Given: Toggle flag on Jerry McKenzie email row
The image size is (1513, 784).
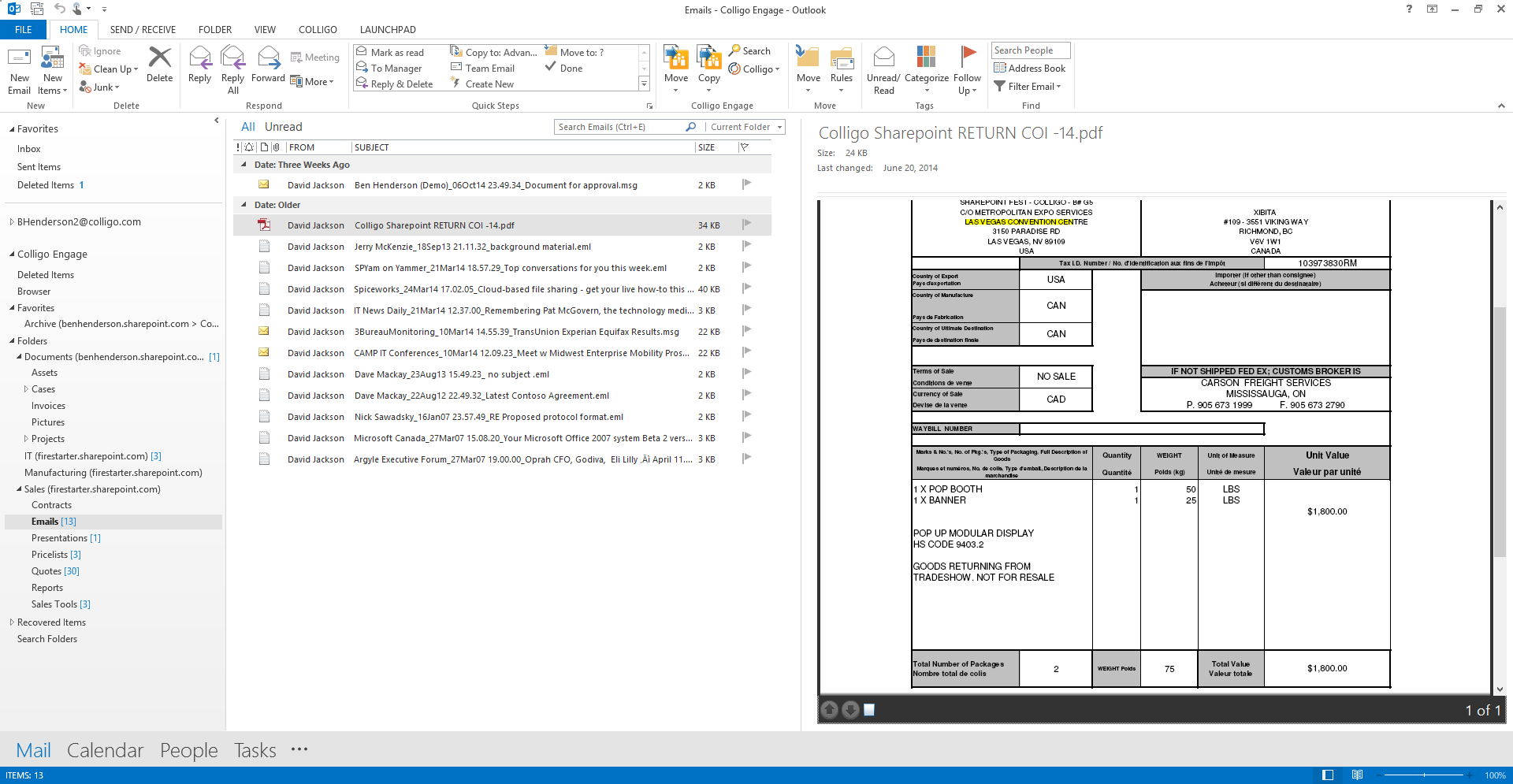Looking at the screenshot, I should 746,246.
